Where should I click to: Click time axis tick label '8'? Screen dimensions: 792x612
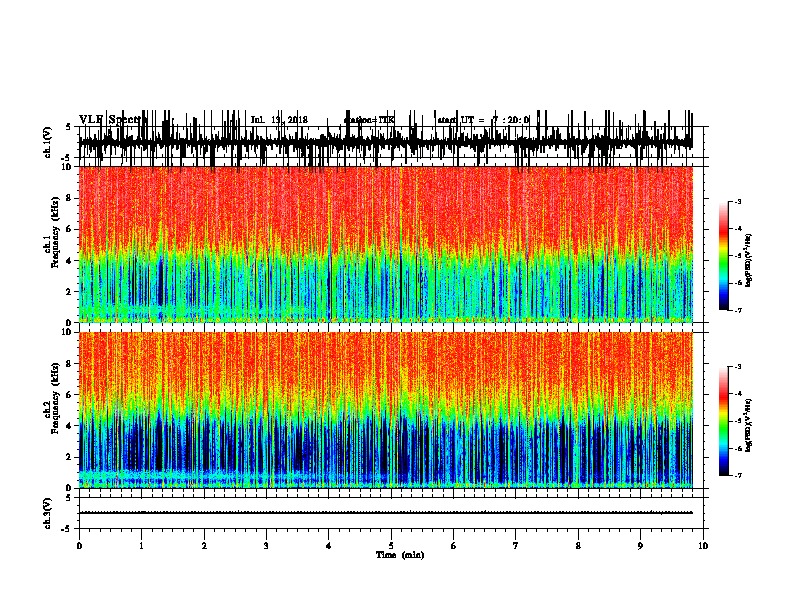tap(578, 546)
